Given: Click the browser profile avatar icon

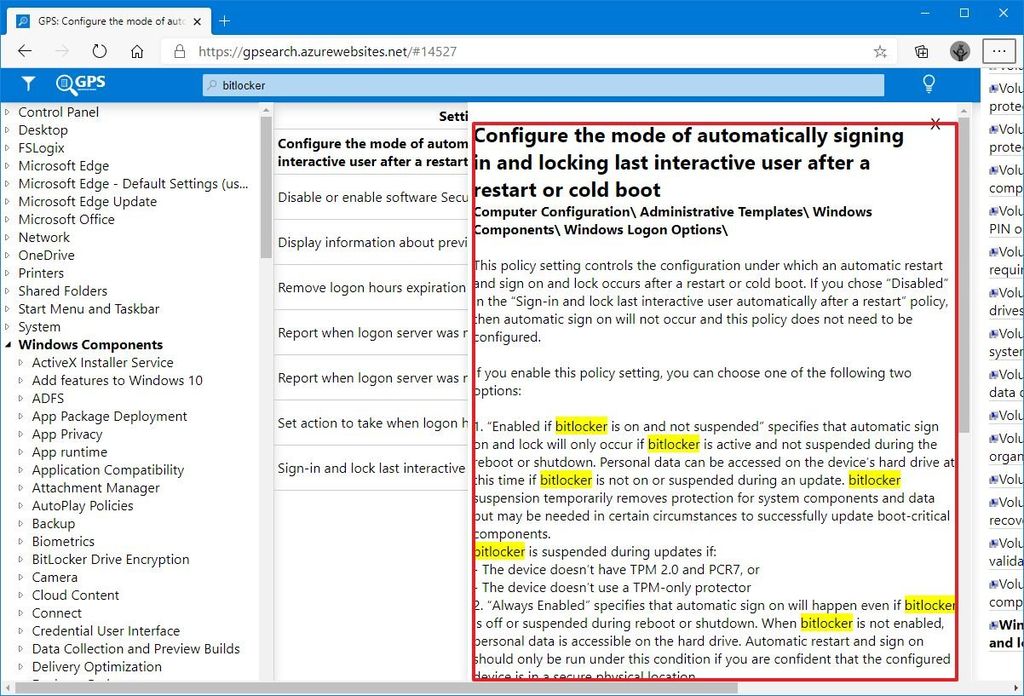Looking at the screenshot, I should coord(959,50).
